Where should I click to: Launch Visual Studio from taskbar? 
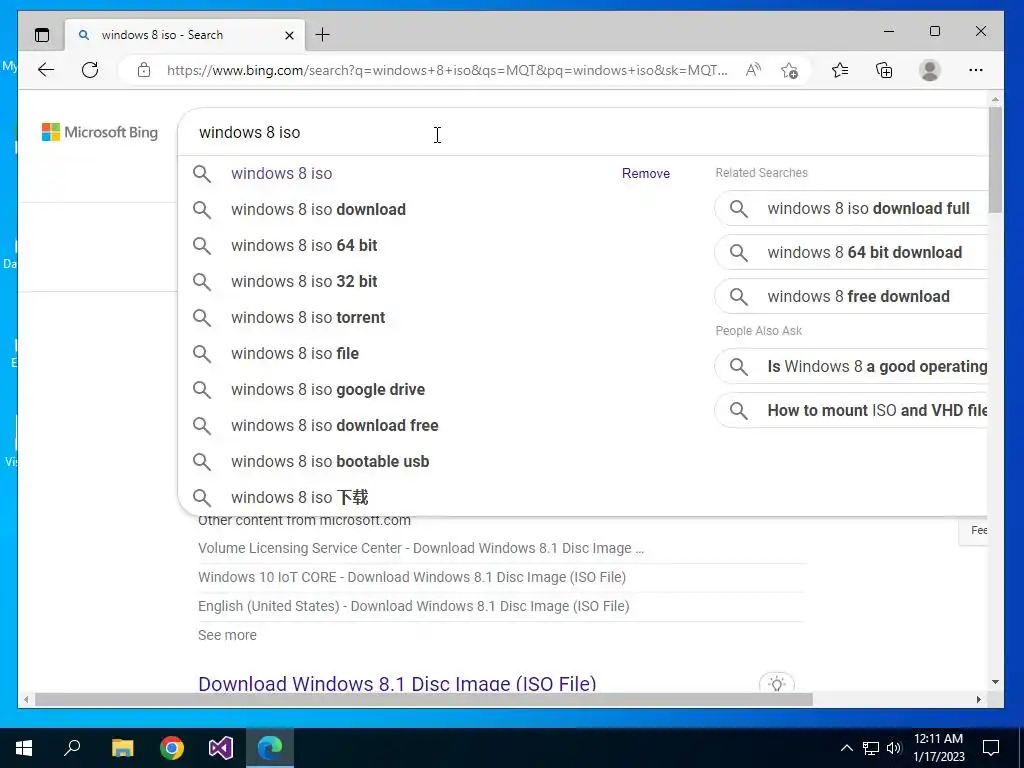click(221, 748)
